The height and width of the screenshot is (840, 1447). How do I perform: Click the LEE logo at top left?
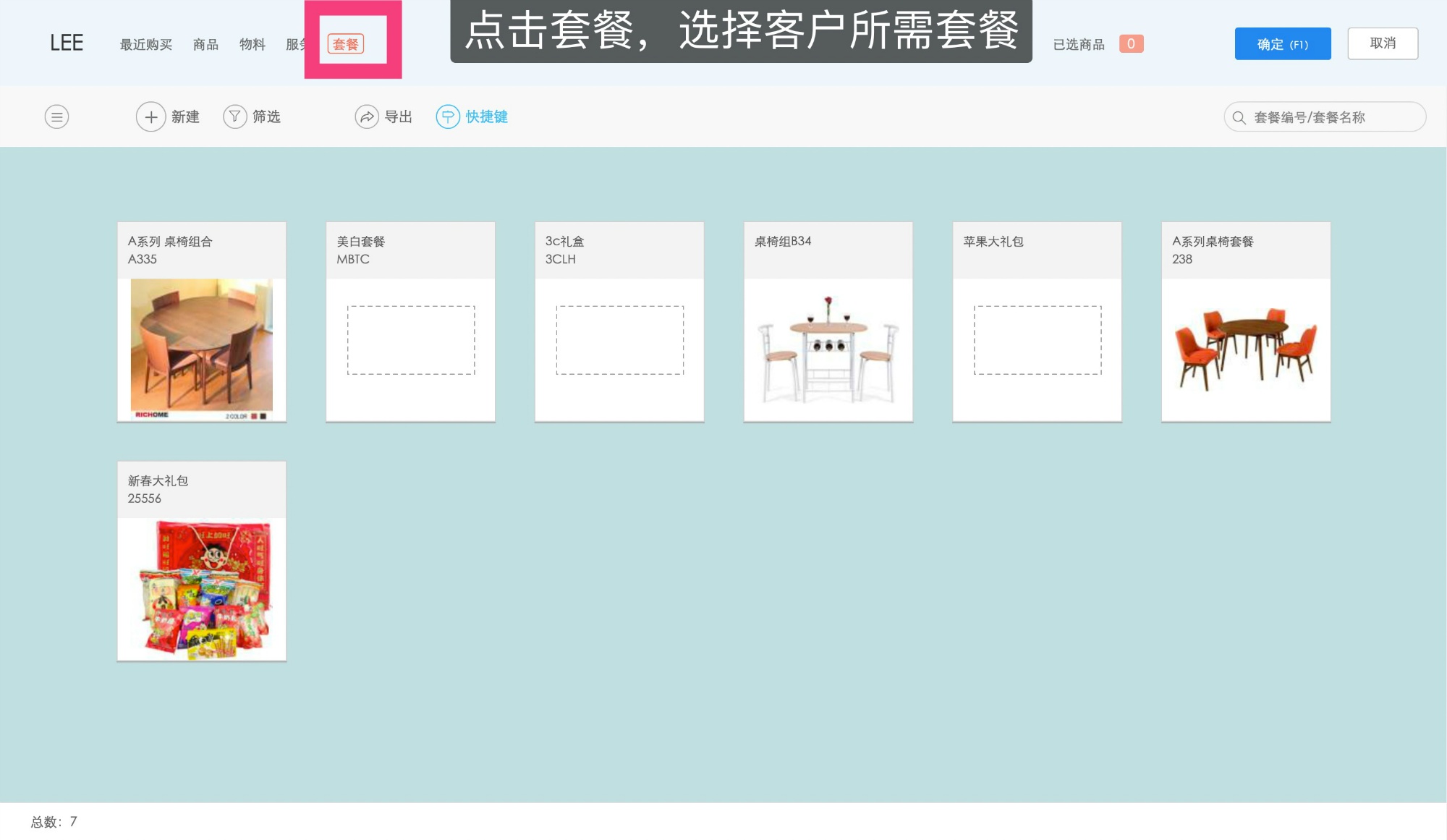point(66,43)
